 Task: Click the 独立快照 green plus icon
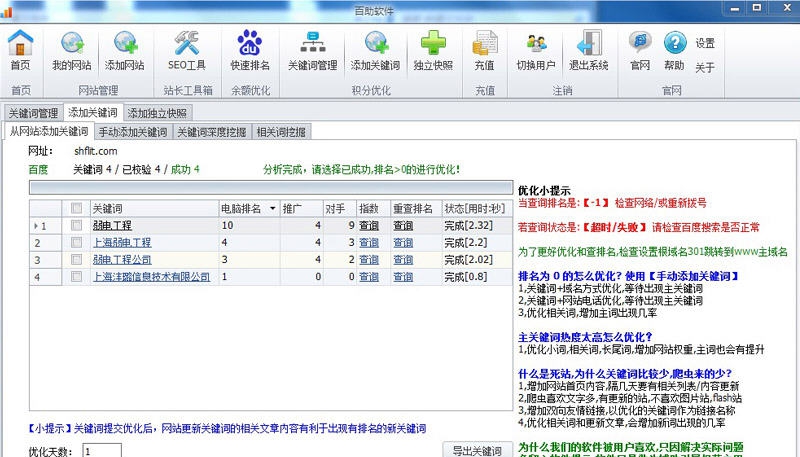433,49
